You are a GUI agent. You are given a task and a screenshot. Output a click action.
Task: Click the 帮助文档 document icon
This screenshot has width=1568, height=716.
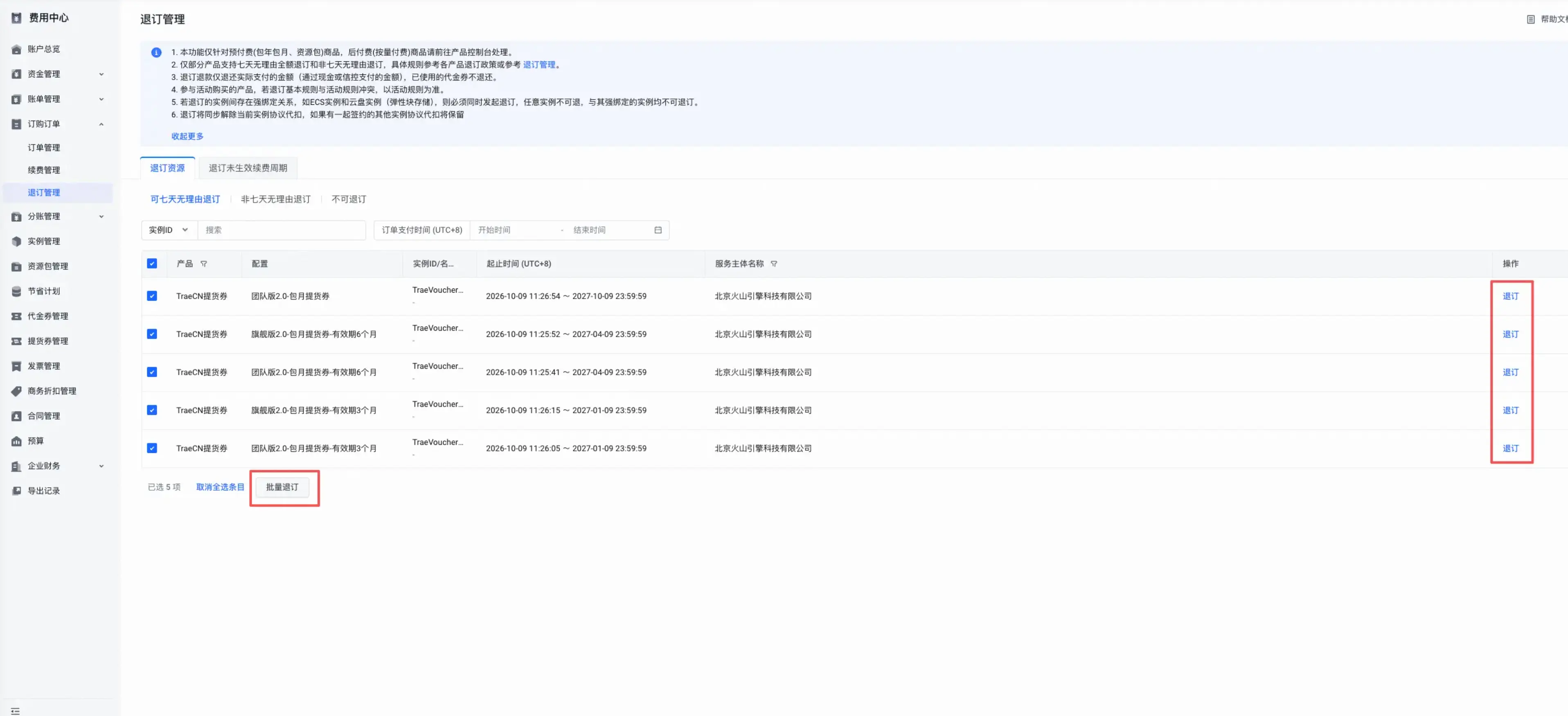pos(1530,20)
